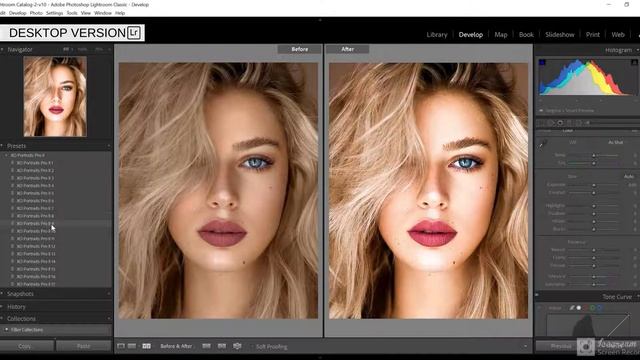
Task: Select the Adjustment Brush tool
Action: [587, 122]
